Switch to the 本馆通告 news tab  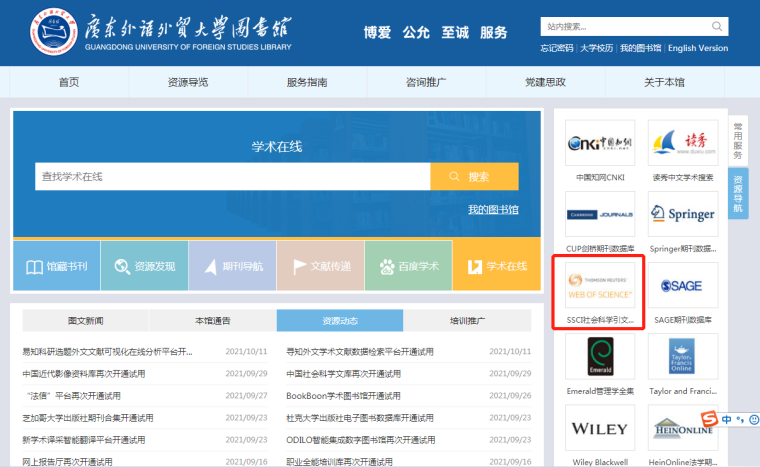click(212, 321)
